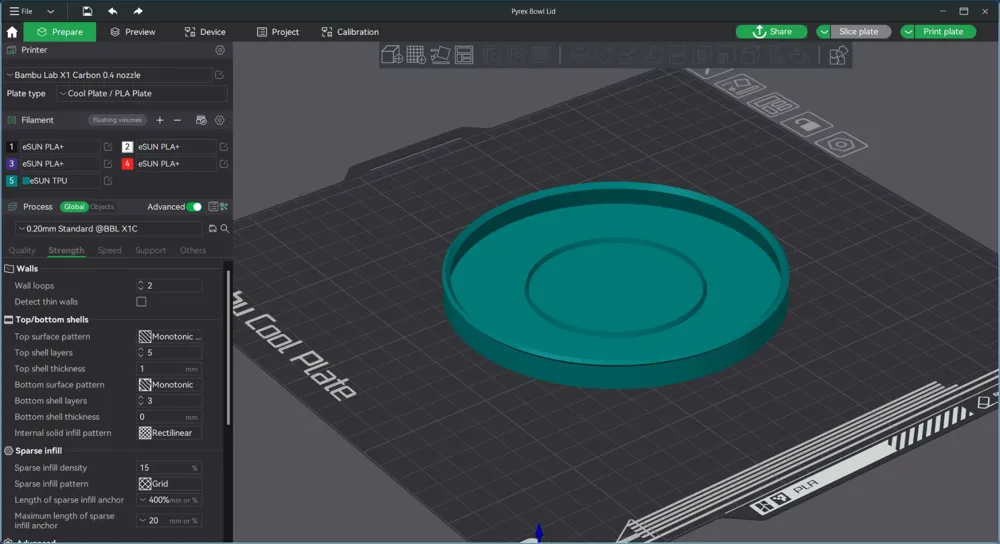The image size is (1000, 544).
Task: Open printer settings gear icon
Action: pyautogui.click(x=220, y=50)
